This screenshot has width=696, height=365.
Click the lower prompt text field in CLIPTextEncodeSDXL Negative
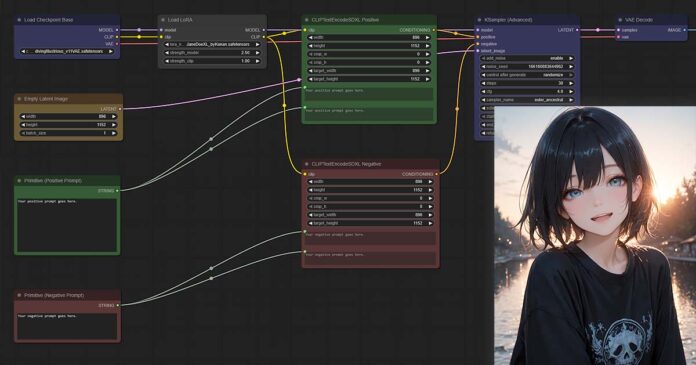pyautogui.click(x=370, y=258)
